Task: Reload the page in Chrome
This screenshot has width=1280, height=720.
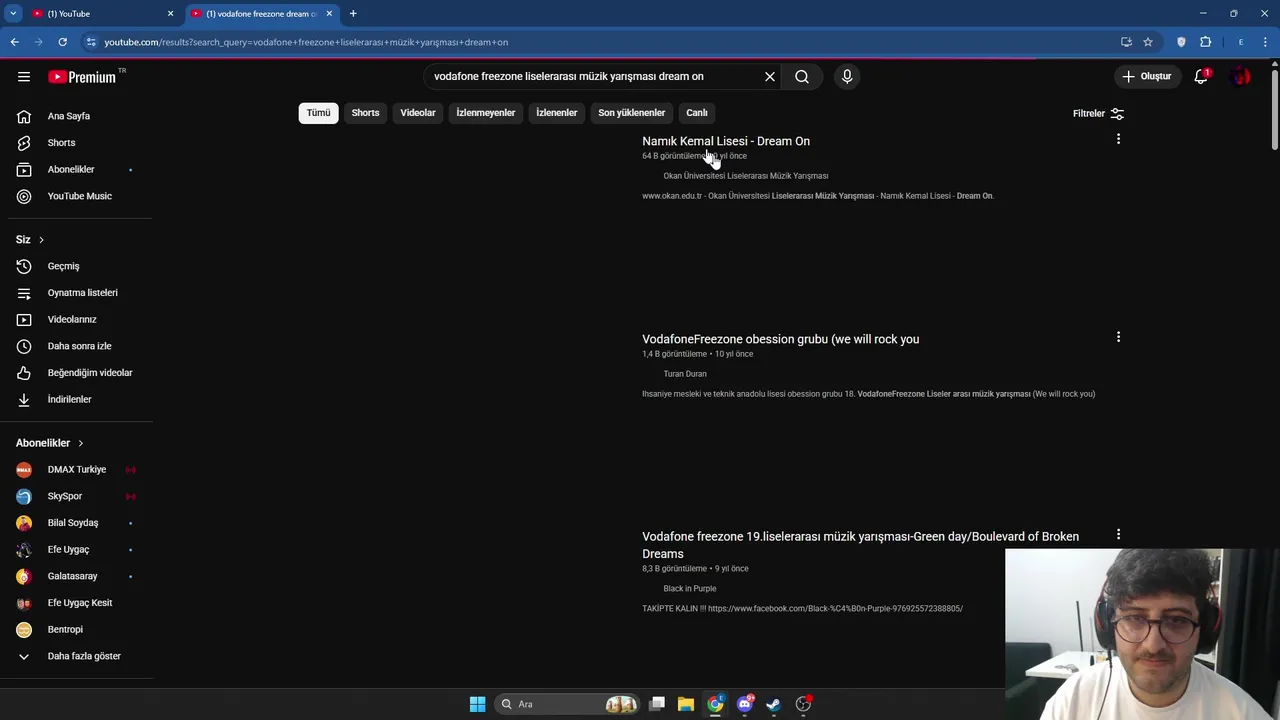Action: tap(62, 42)
